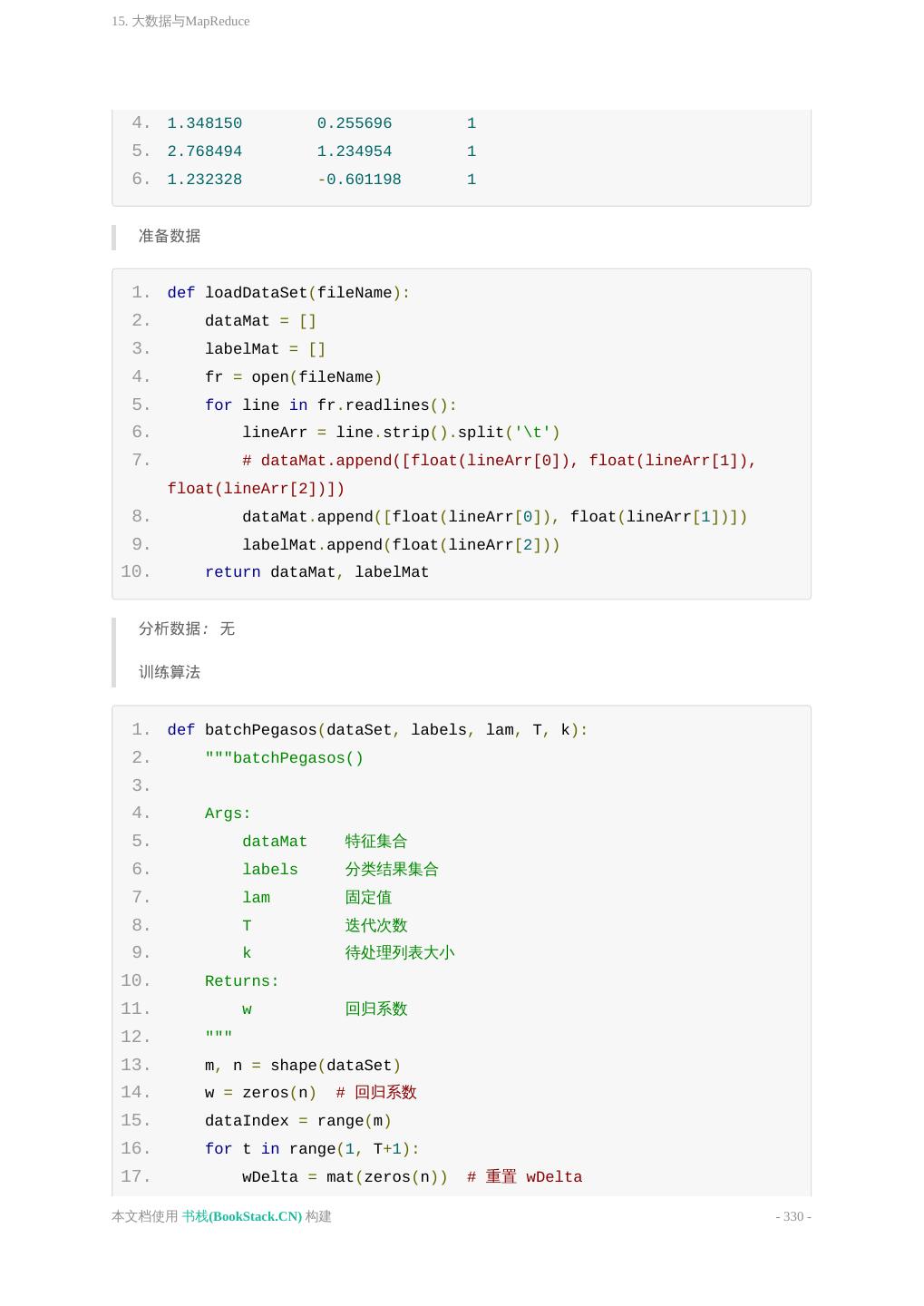Click the BookStack.CN link in footer
Image resolution: width=924 pixels, height=1306 pixels.
coord(242,1216)
